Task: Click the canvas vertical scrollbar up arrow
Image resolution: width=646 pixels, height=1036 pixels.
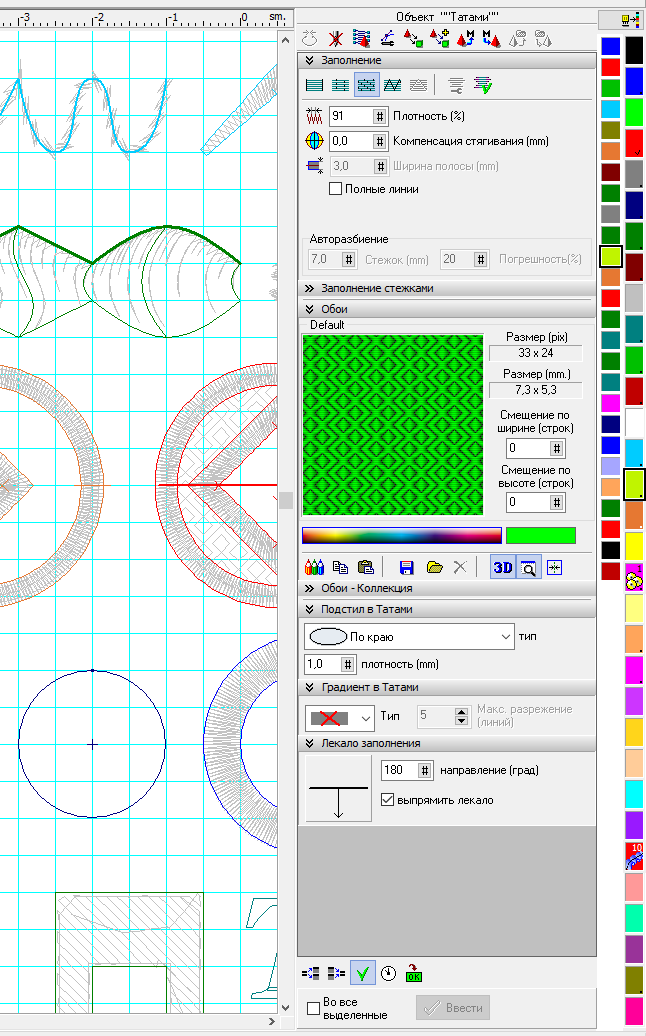Action: click(x=285, y=40)
